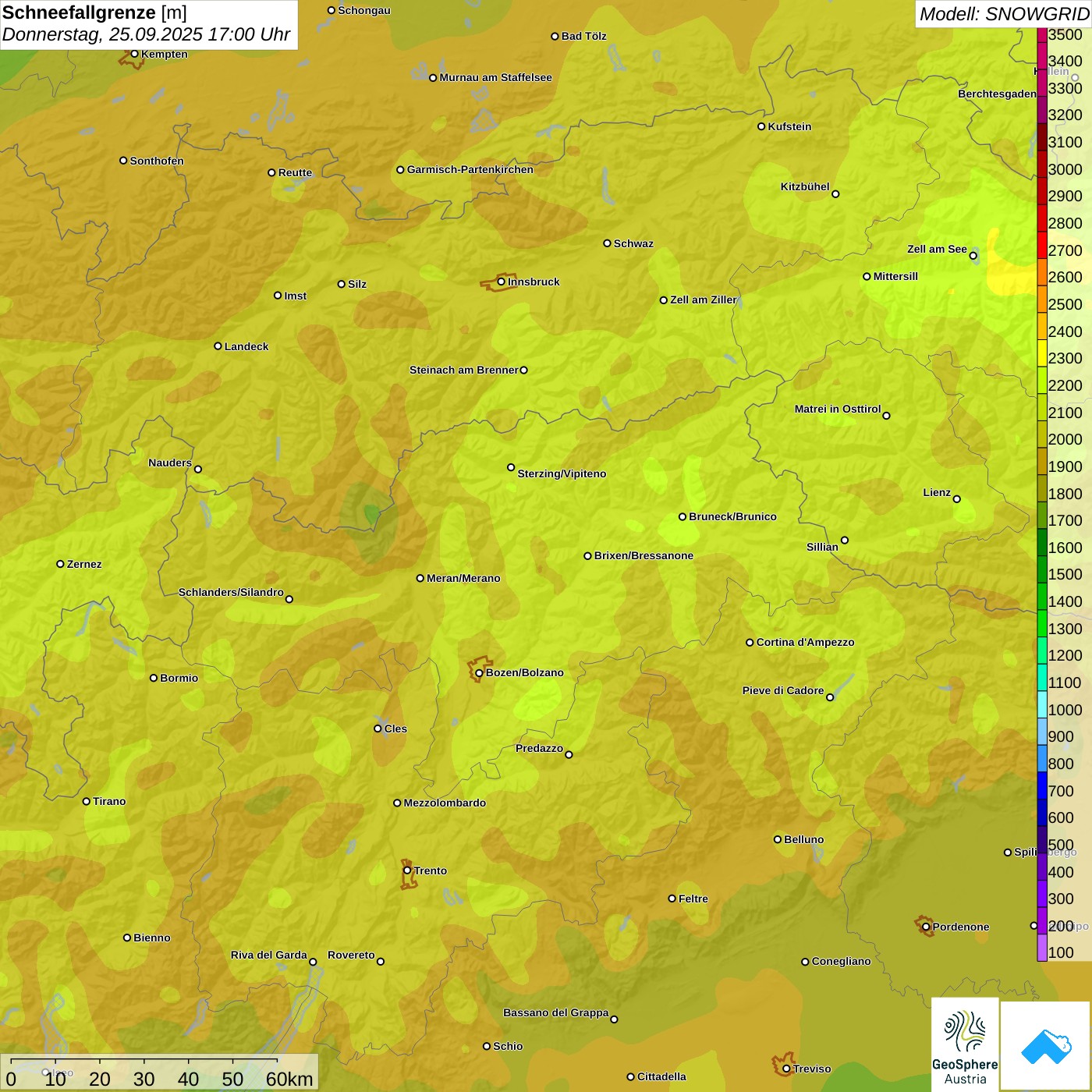This screenshot has width=1092, height=1092.
Task: Click the Bassano del Grappa label
Action: point(555,1012)
